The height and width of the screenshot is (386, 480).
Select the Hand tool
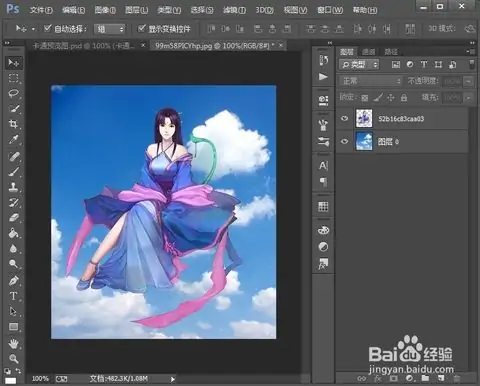[x=14, y=343]
